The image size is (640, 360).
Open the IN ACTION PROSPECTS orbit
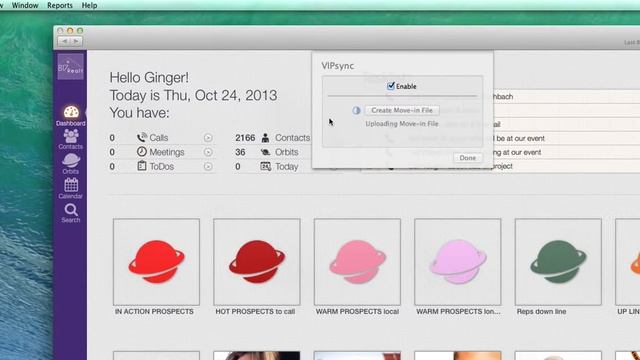pyautogui.click(x=156, y=262)
